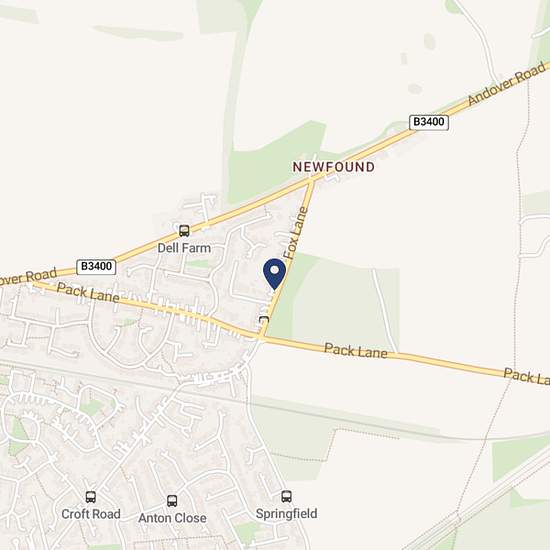Select the Anton Close stop name text
Image resolution: width=550 pixels, height=550 pixels.
point(172,518)
